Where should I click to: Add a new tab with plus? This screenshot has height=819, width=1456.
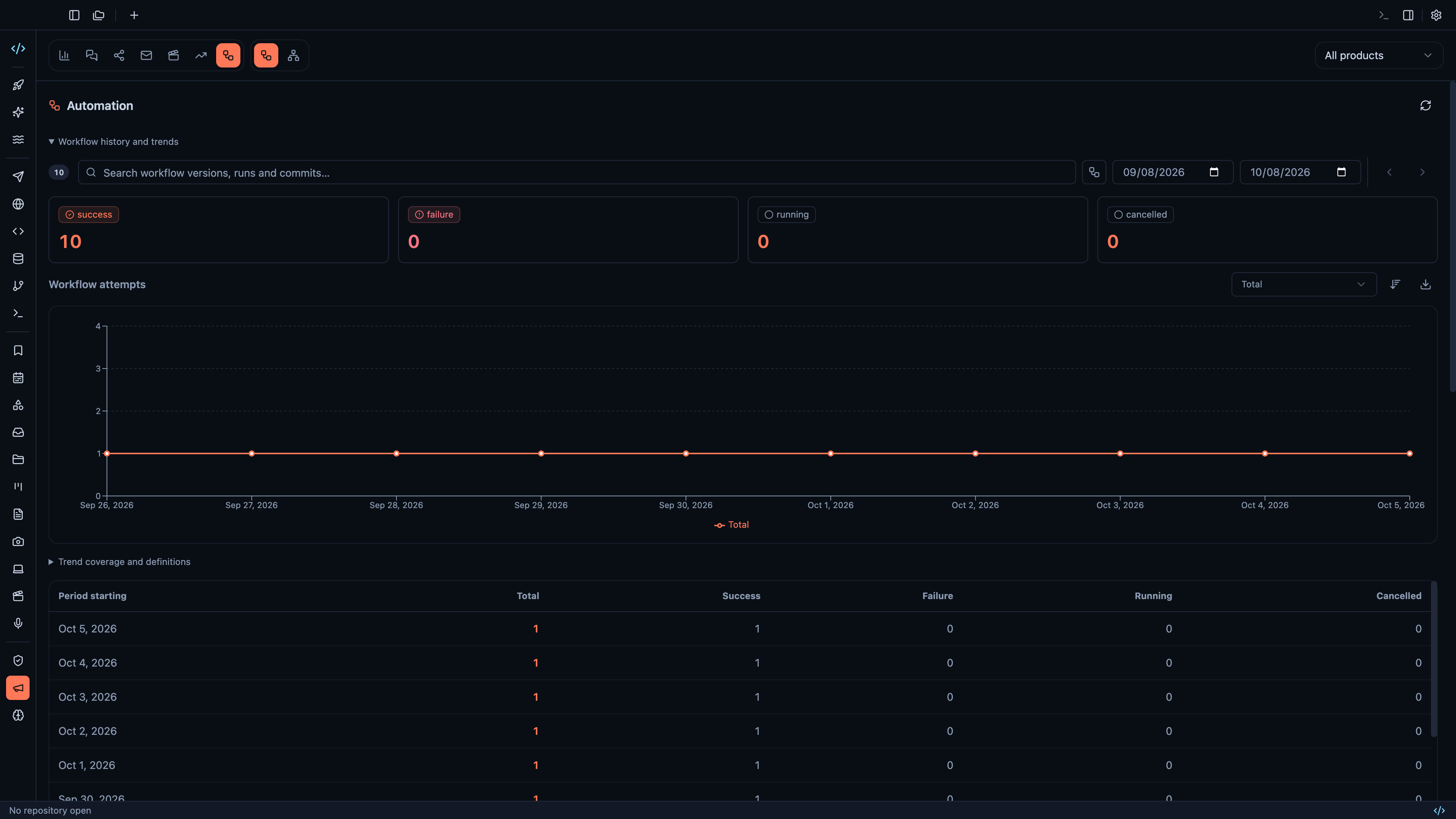(134, 15)
